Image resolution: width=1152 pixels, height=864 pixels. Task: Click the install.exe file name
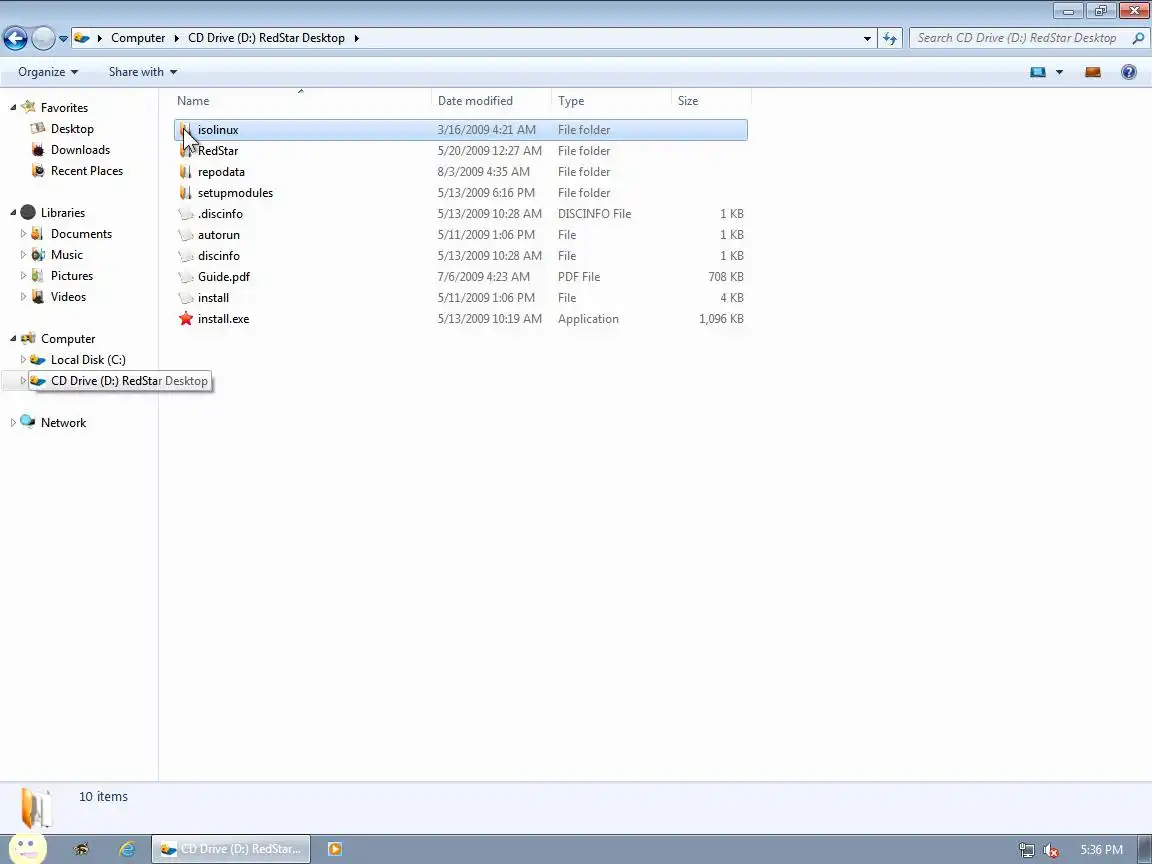(x=223, y=319)
